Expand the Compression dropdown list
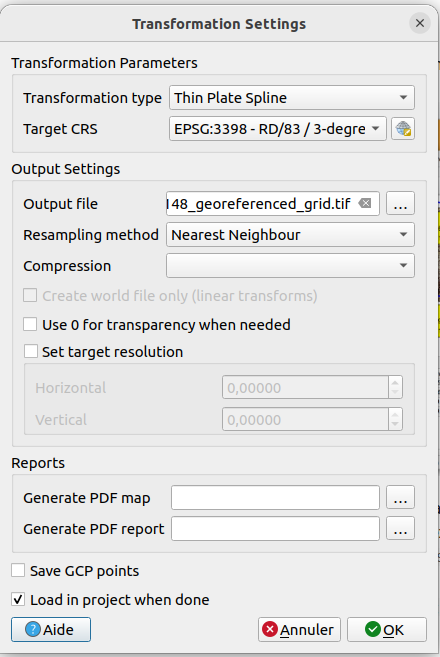 pyautogui.click(x=290, y=266)
